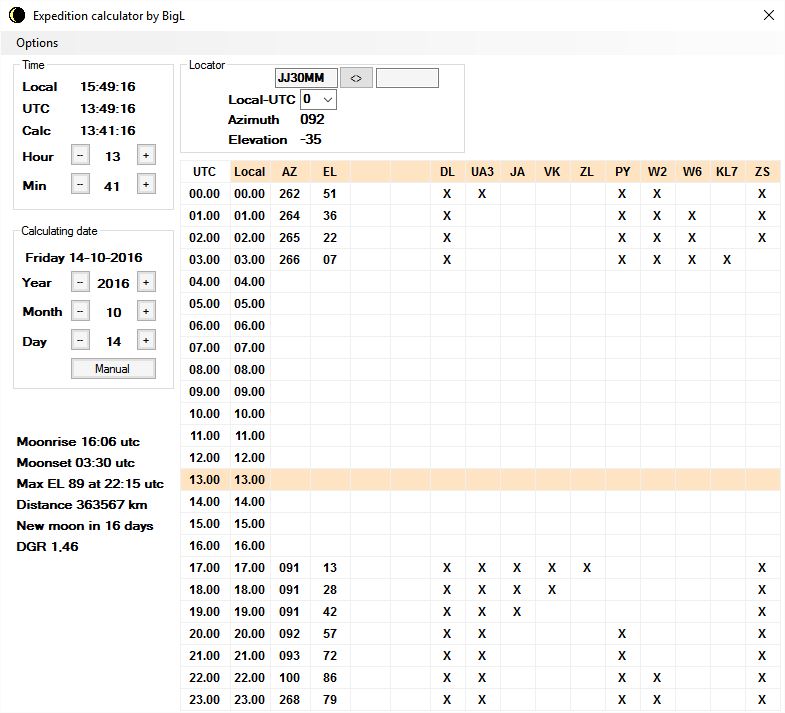Viewport: 785px width, 713px height.
Task: Increment the Year with plus button
Action: [x=145, y=282]
